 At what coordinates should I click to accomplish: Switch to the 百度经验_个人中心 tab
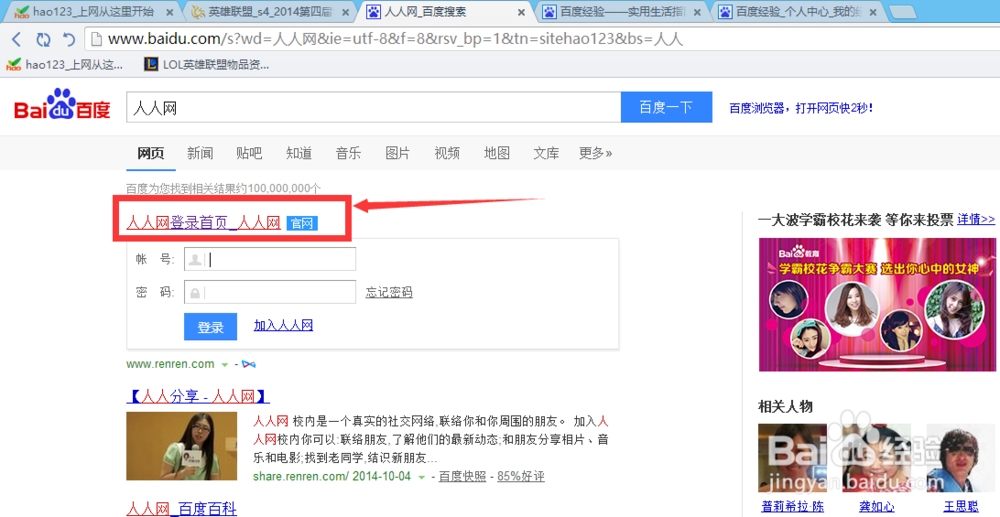click(799, 12)
